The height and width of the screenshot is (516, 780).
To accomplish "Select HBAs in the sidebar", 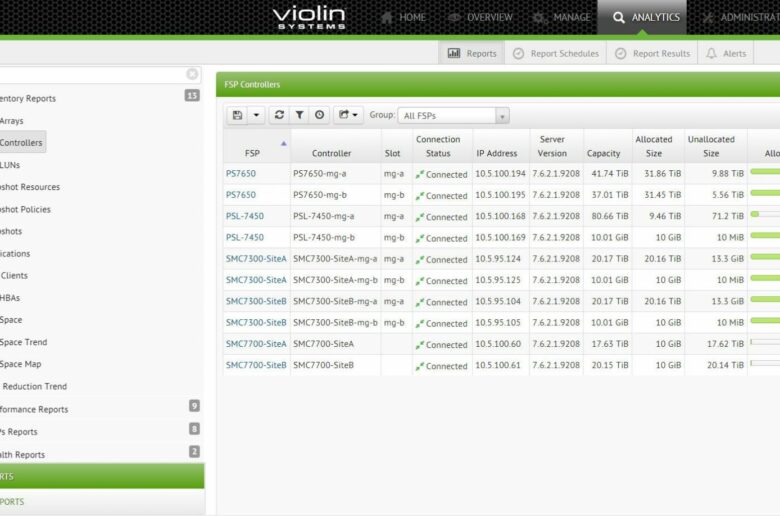I will [x=10, y=298].
